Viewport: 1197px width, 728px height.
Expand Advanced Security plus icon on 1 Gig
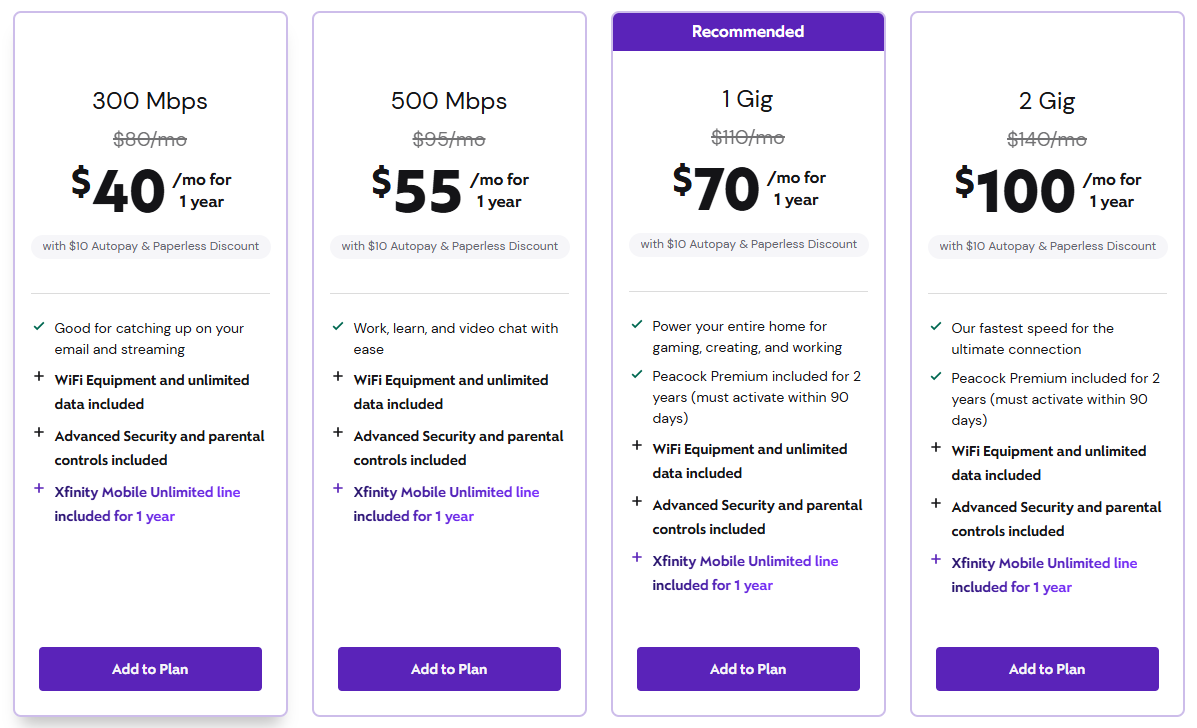(637, 502)
